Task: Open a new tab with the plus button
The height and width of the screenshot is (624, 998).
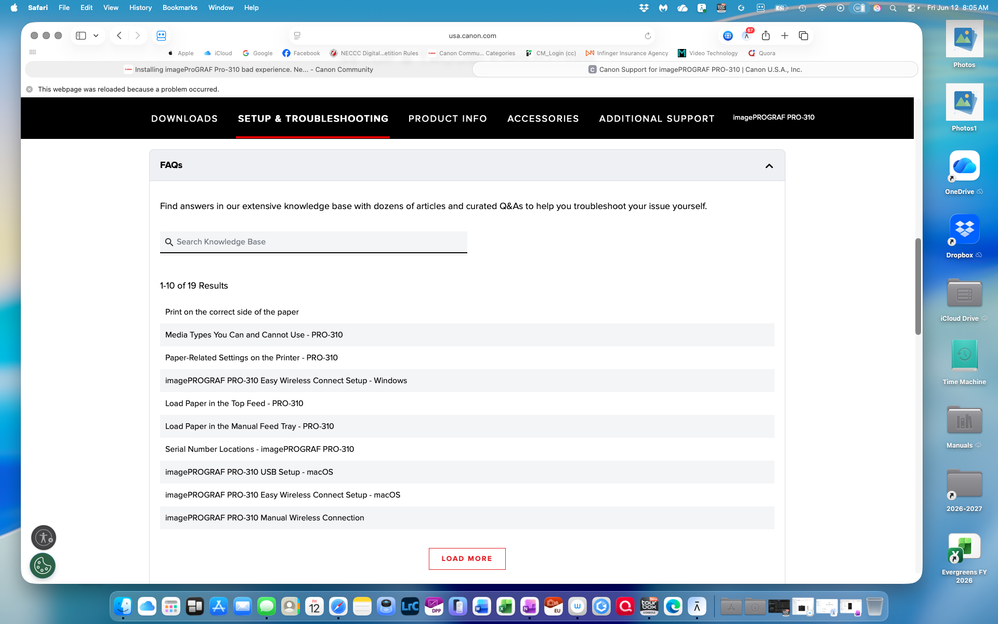Action: [x=785, y=36]
